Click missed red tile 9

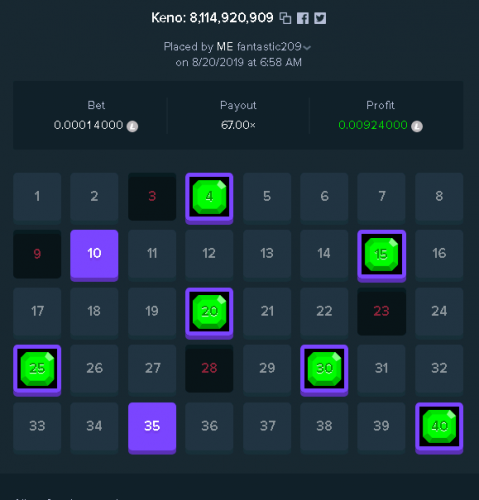click(37, 254)
